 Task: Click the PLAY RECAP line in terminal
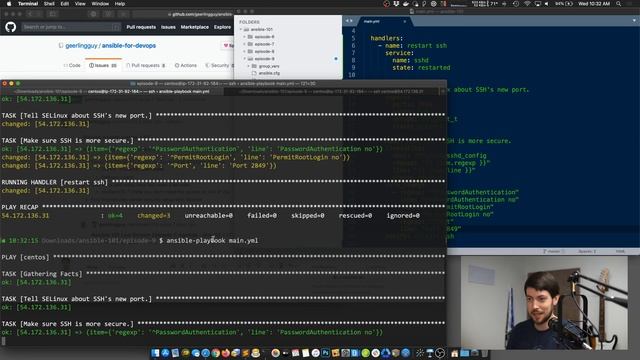click(x=223, y=207)
